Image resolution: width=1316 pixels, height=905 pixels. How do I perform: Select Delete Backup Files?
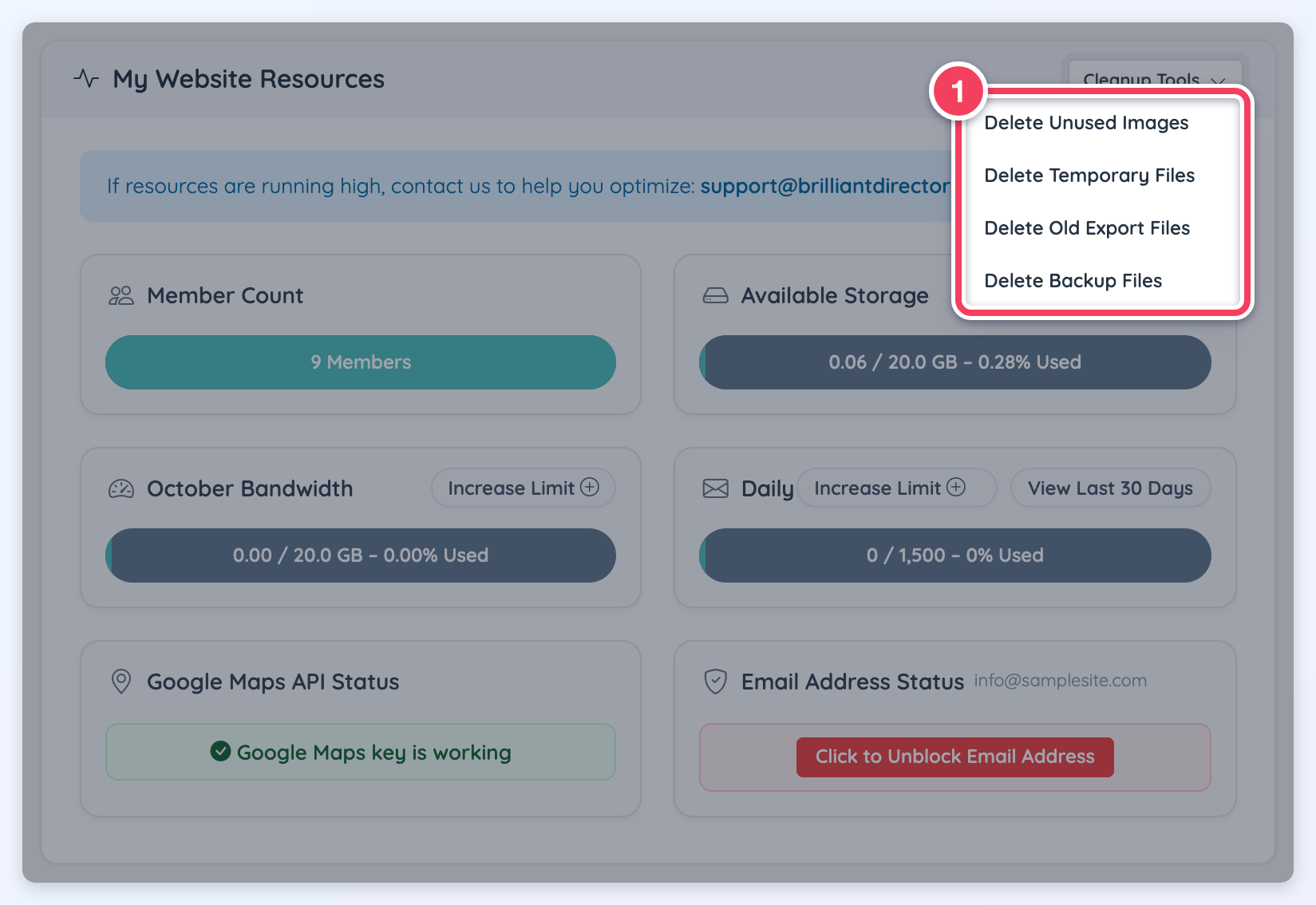pyautogui.click(x=1102, y=281)
